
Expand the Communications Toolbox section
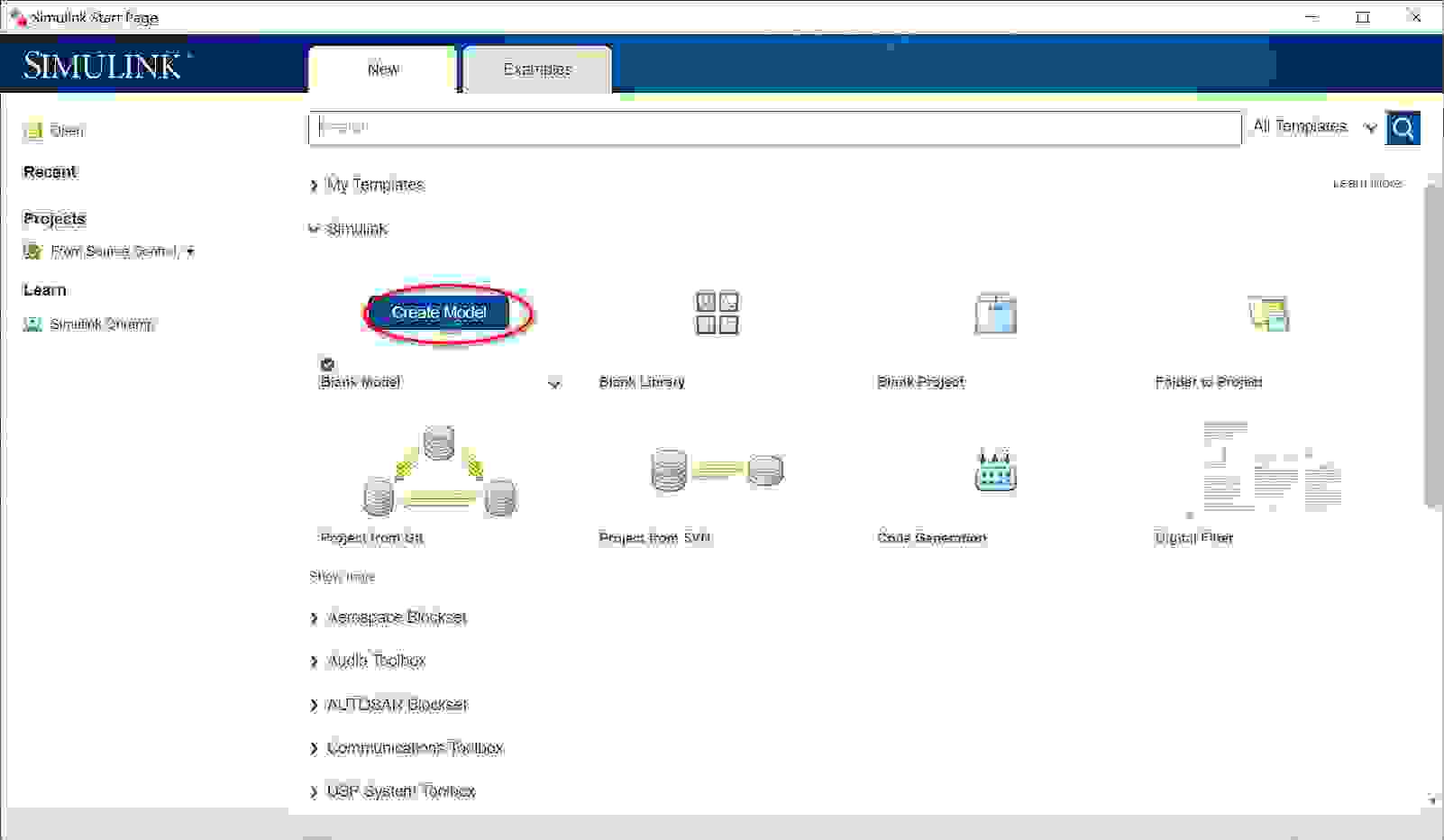[314, 748]
